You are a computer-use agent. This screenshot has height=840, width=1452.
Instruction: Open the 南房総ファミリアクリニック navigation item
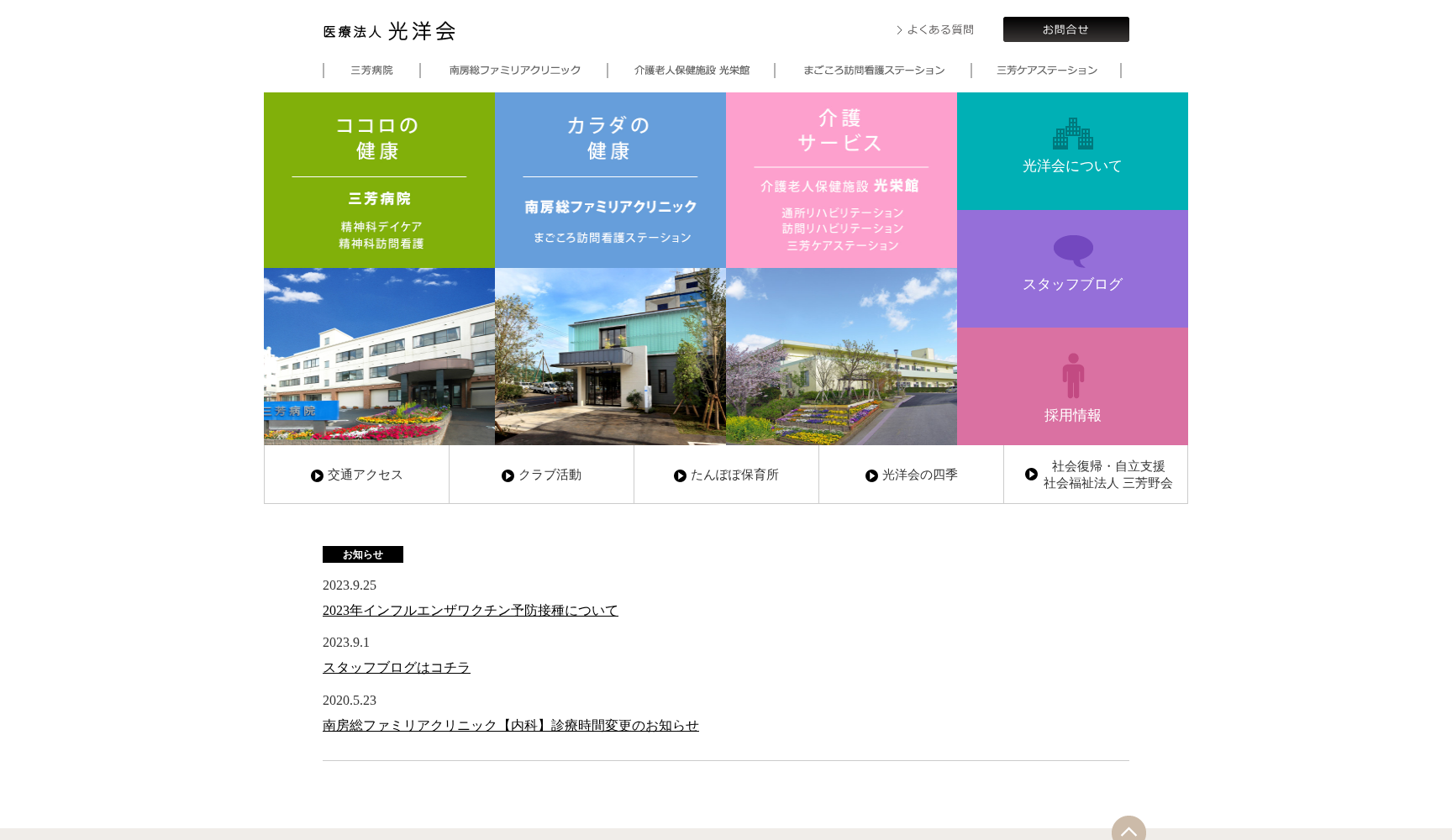click(513, 71)
